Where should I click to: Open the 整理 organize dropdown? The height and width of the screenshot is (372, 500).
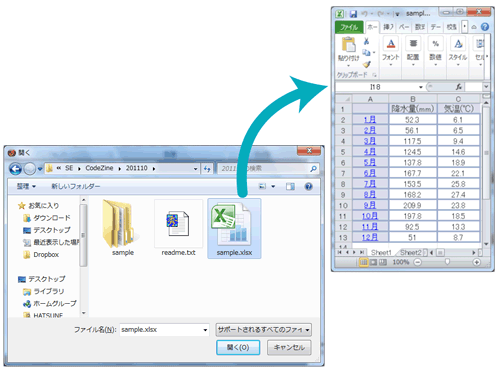coord(26,186)
